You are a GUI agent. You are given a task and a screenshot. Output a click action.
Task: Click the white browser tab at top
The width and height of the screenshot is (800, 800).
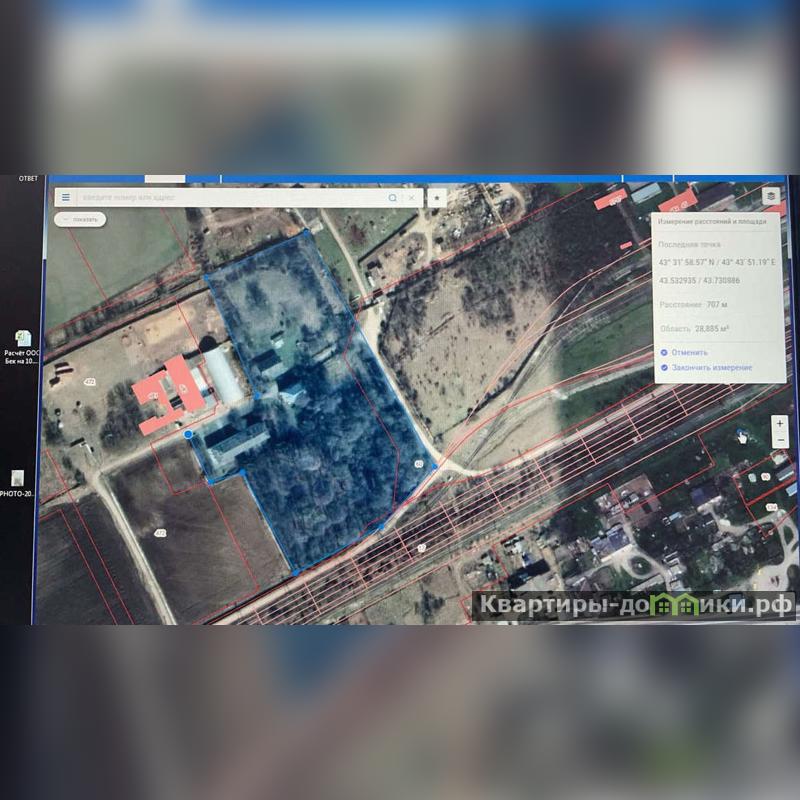(165, 178)
